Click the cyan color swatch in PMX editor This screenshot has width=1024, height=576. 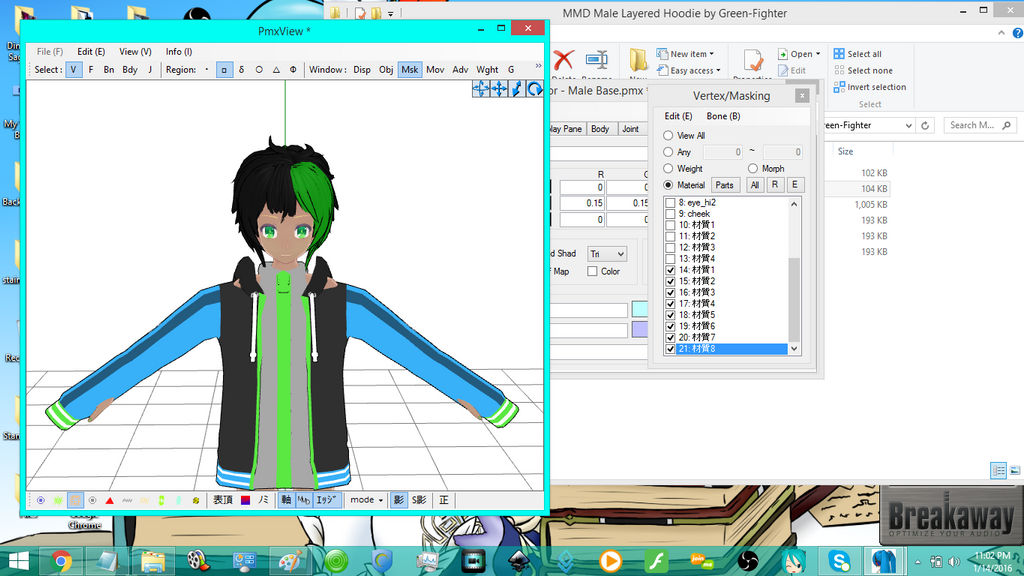(640, 310)
